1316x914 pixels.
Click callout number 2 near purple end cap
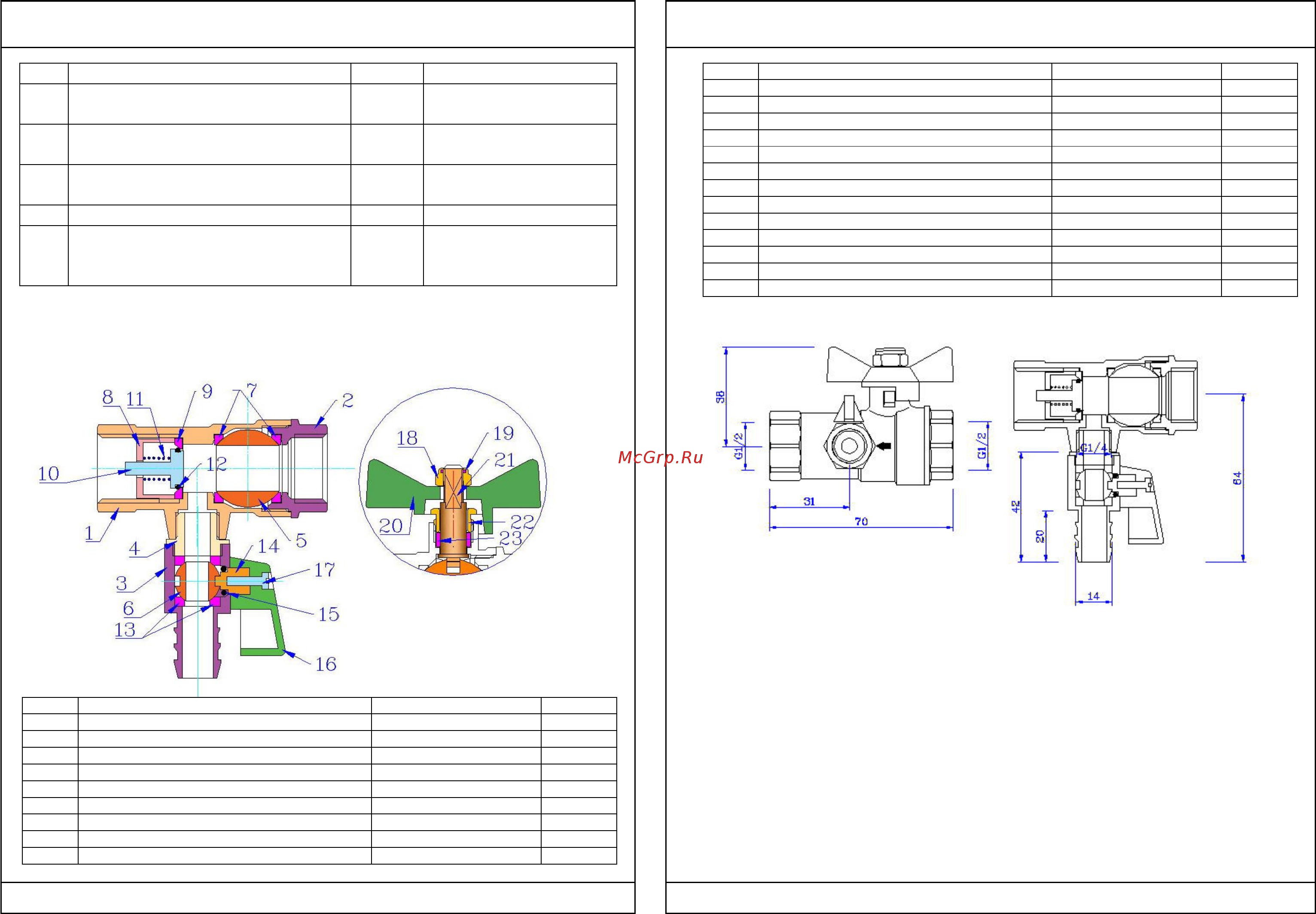click(x=347, y=400)
